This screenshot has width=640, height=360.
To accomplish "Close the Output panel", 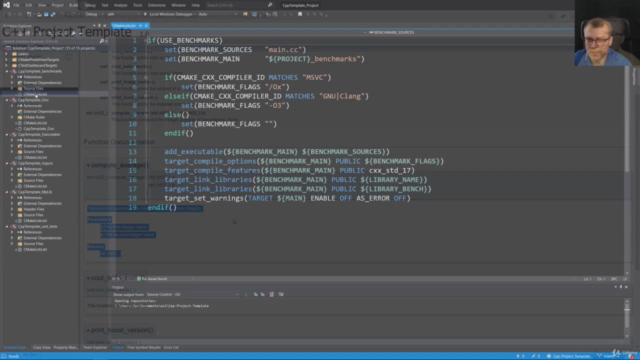I will tap(626, 287).
